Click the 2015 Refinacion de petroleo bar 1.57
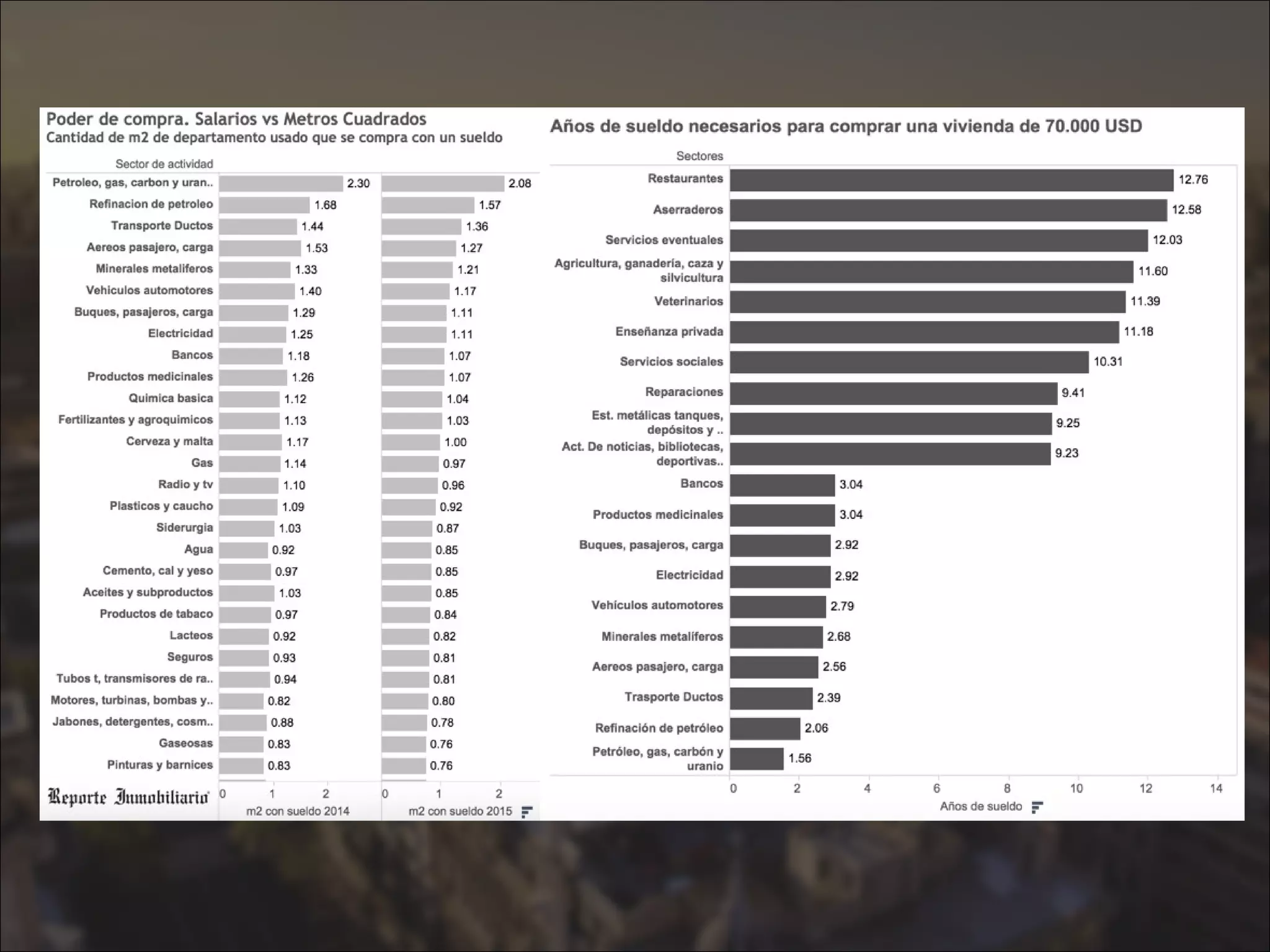The height and width of the screenshot is (952, 1270). [x=427, y=205]
